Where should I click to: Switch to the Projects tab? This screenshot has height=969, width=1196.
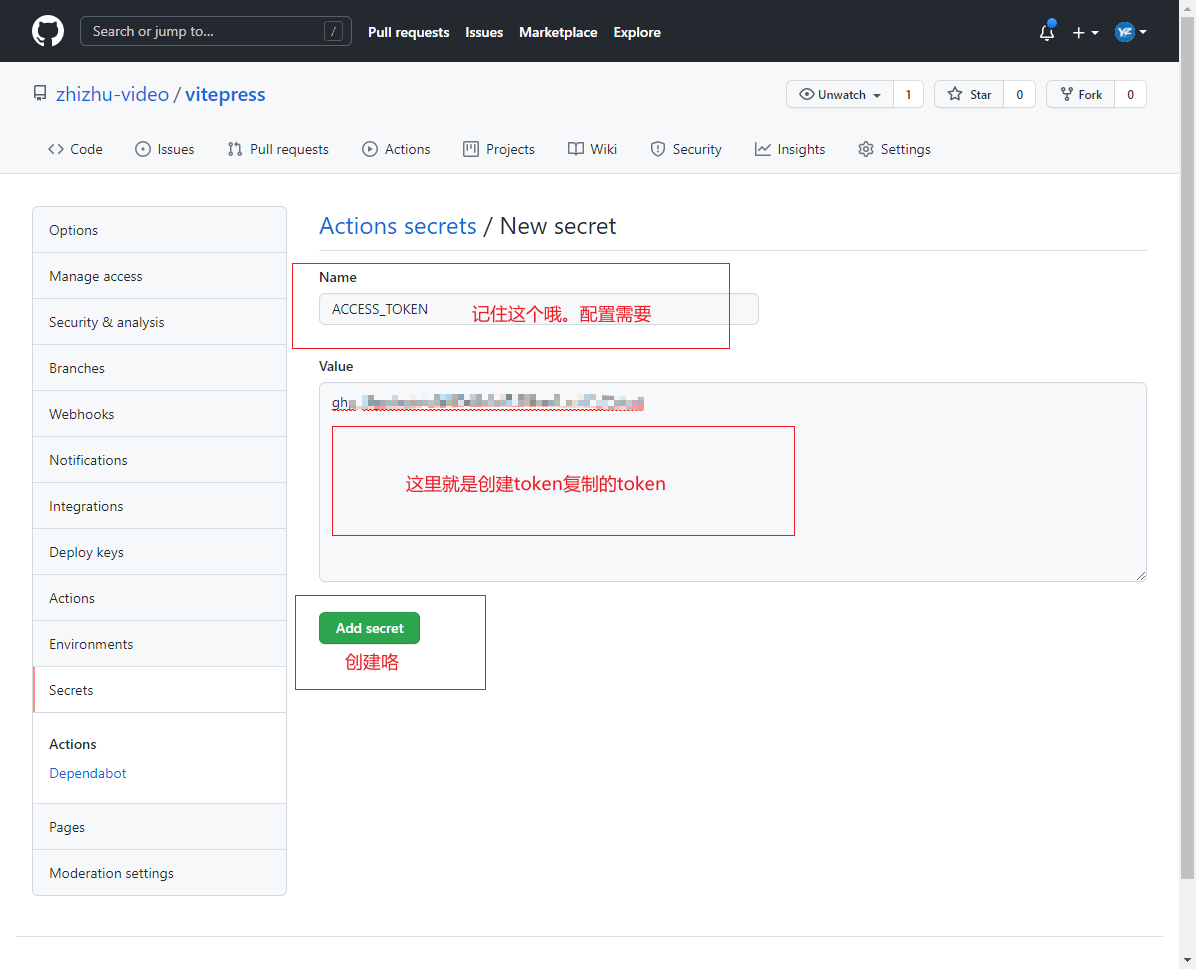click(x=499, y=149)
